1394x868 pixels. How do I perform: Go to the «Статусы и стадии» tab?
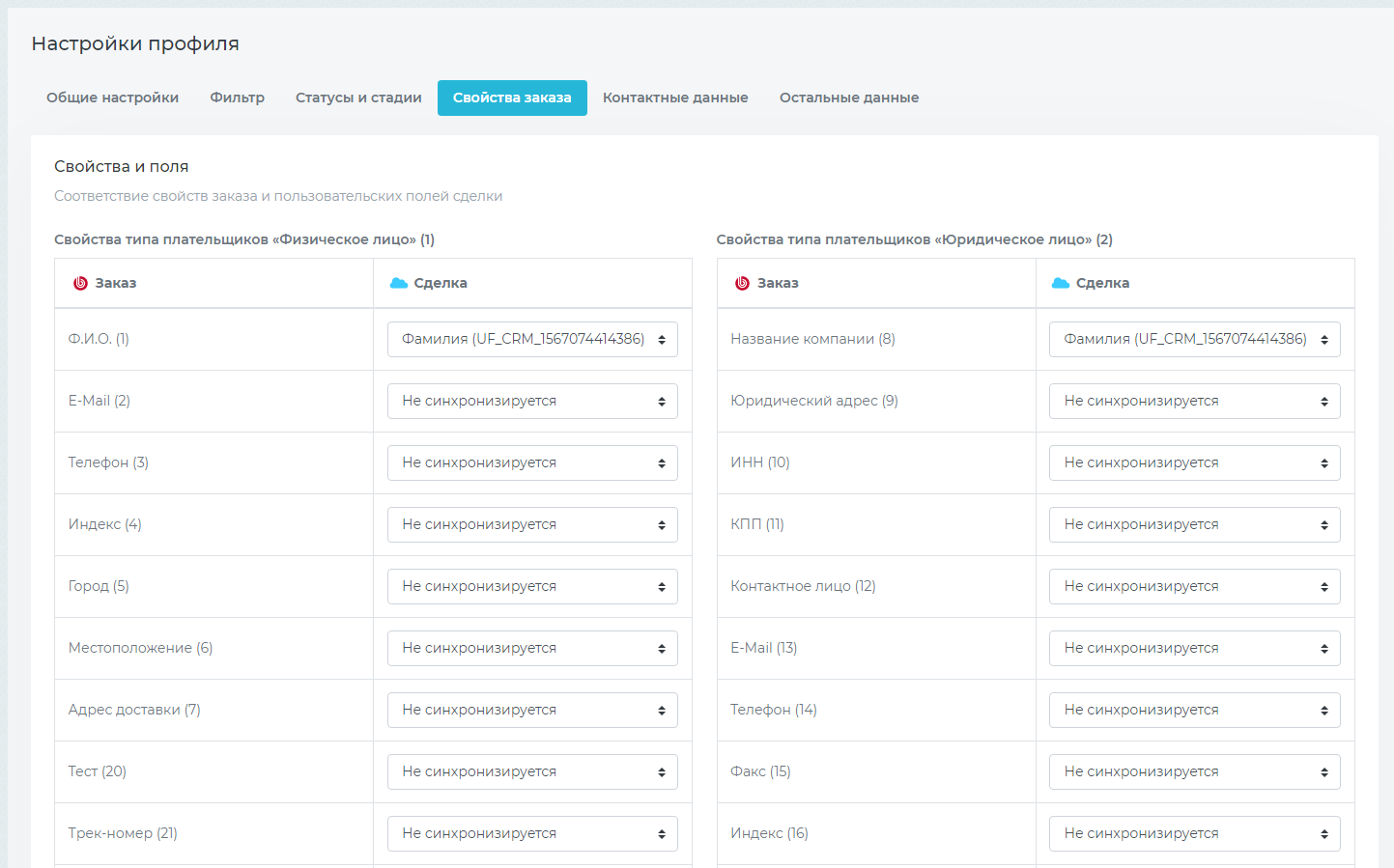click(x=358, y=98)
